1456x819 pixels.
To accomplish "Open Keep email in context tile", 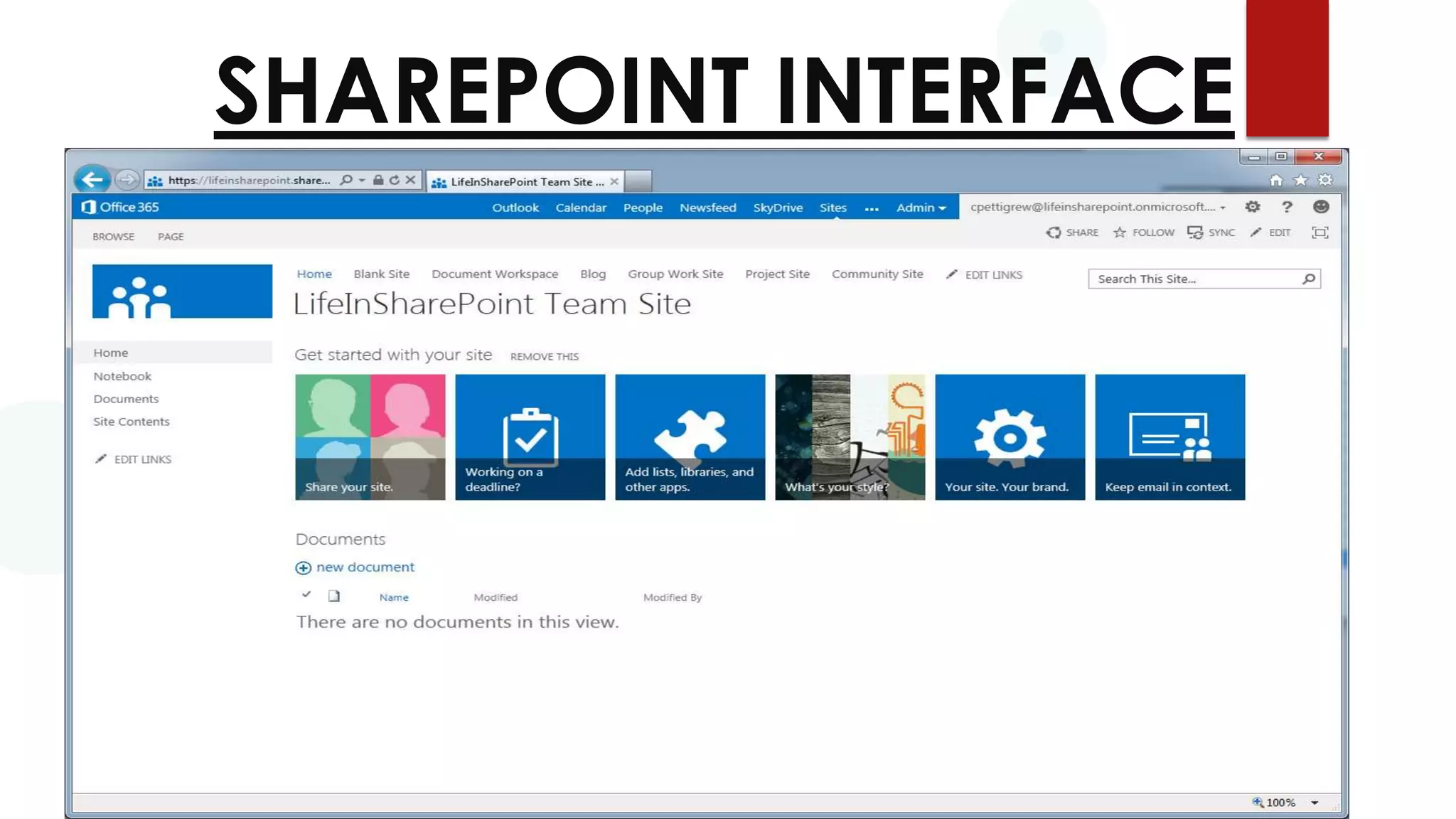I will tap(1170, 437).
